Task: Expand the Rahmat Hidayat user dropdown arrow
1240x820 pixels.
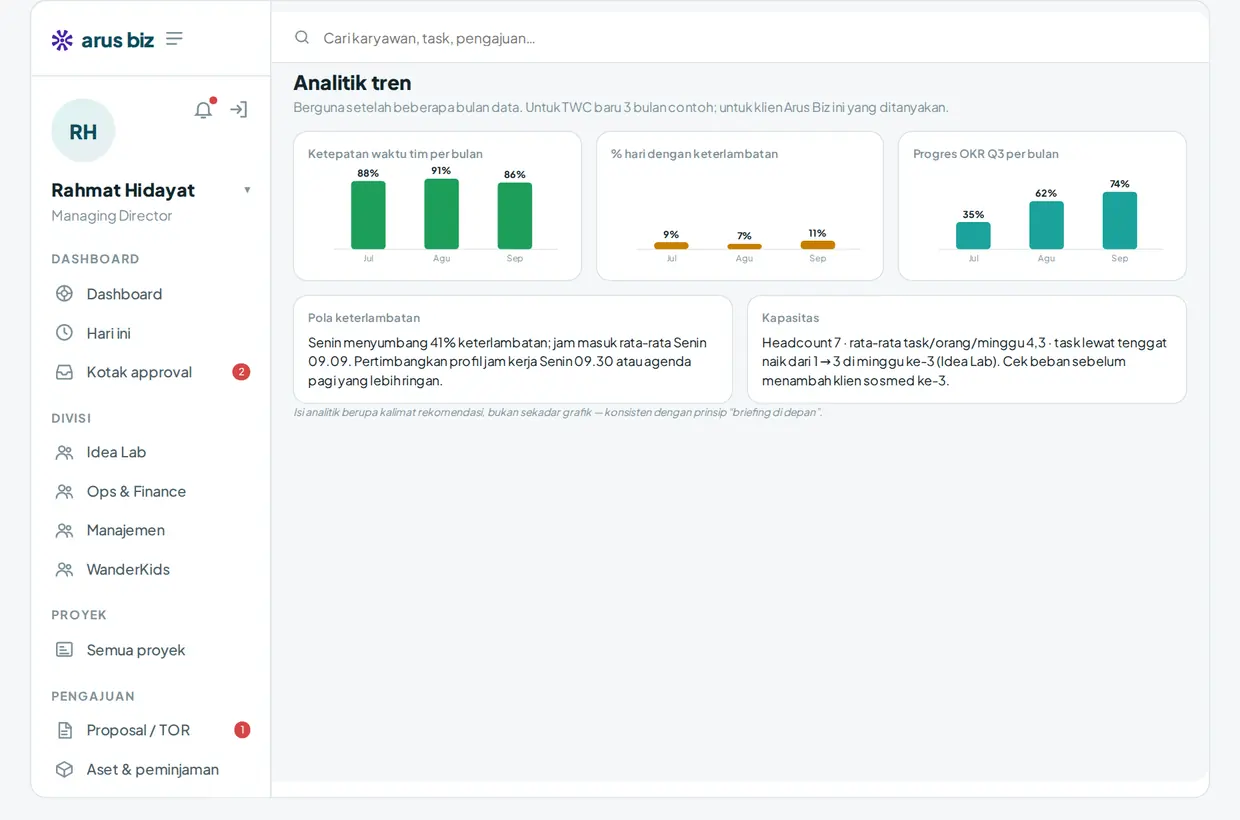Action: pyautogui.click(x=247, y=190)
